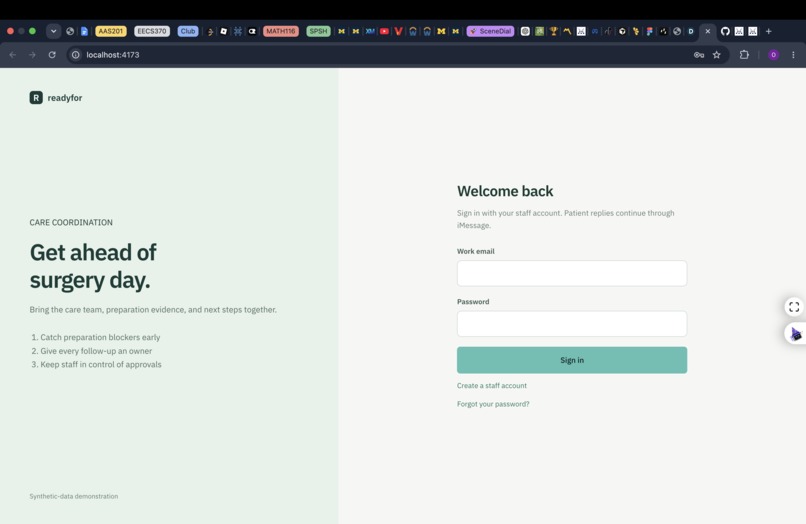
Task: Open a new browser tab
Action: [x=768, y=31]
